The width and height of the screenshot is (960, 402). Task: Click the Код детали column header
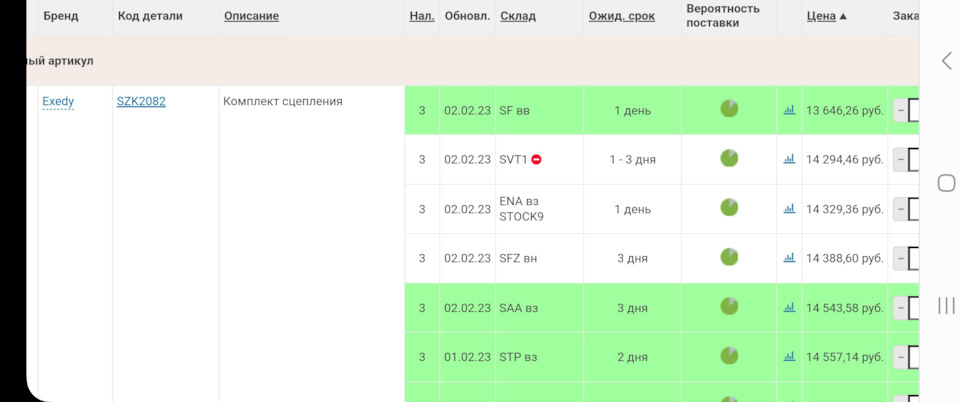[150, 17]
